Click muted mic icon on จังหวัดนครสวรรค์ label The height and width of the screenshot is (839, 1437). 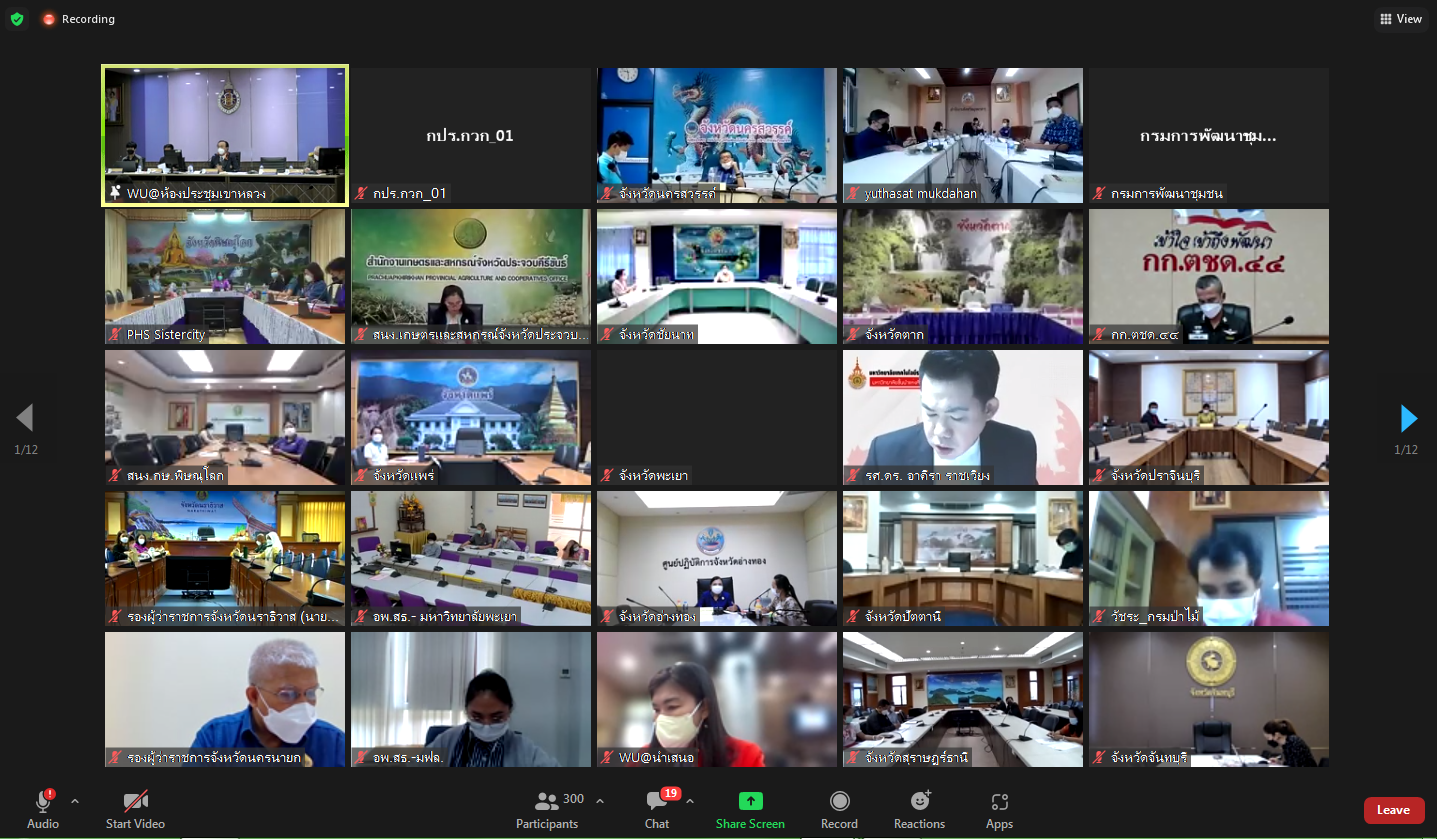click(x=607, y=194)
